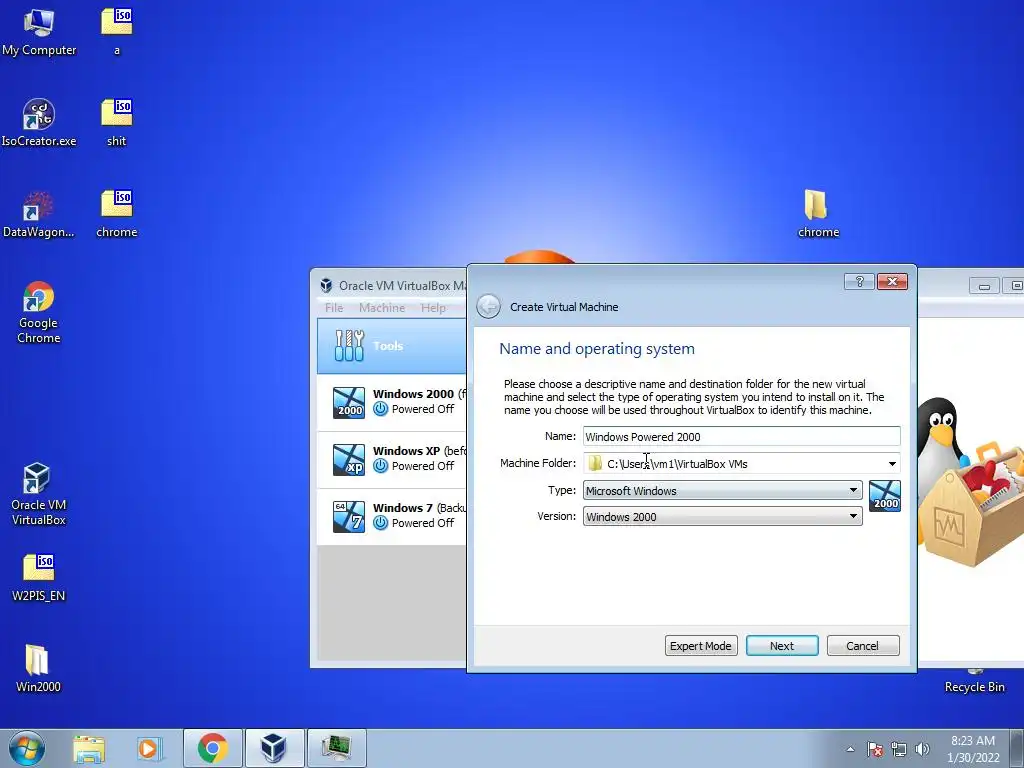Open the Version dropdown showing Windows 2000
1024x768 pixels.
click(722, 517)
